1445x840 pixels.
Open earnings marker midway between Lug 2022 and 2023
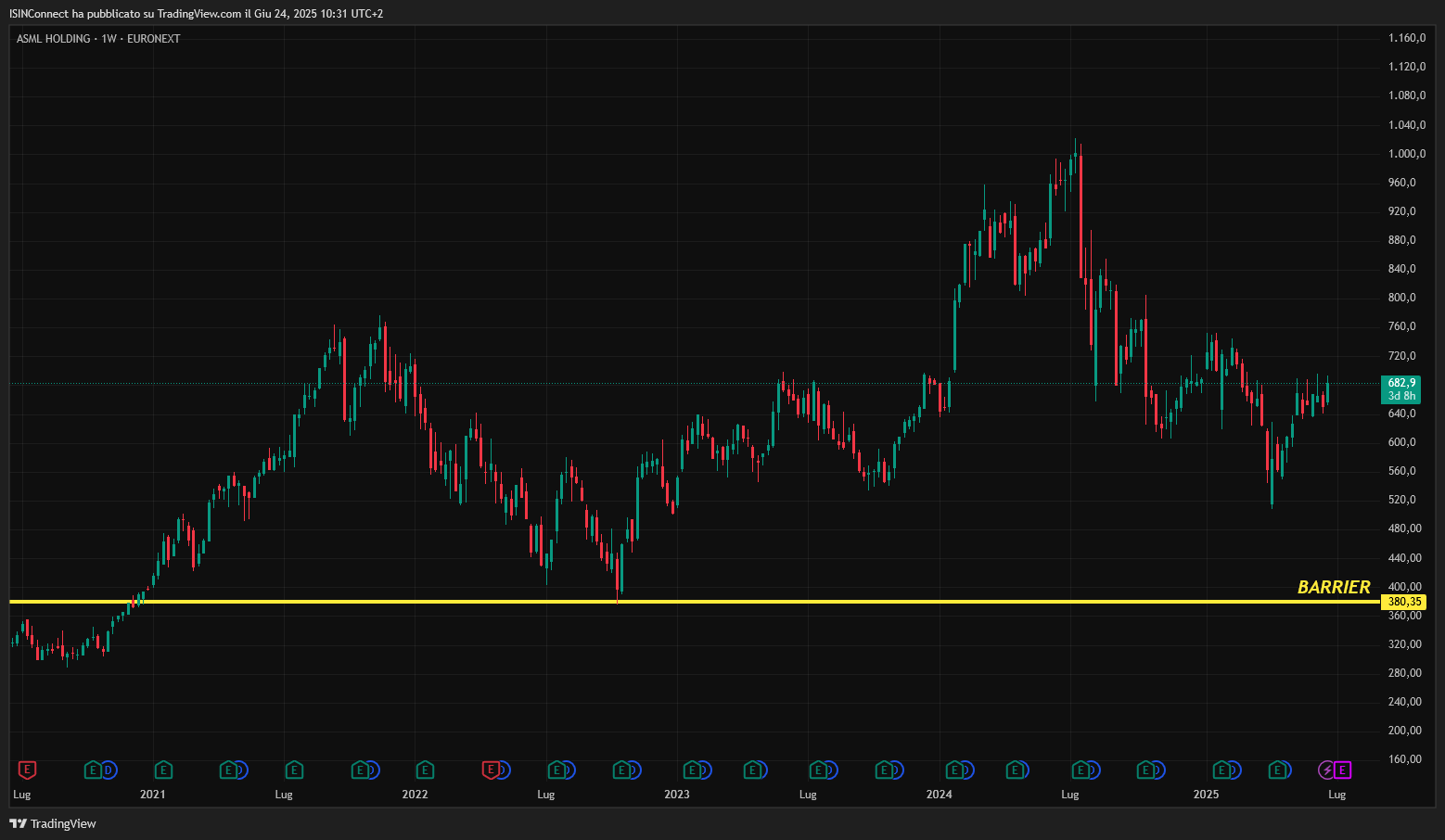621,770
